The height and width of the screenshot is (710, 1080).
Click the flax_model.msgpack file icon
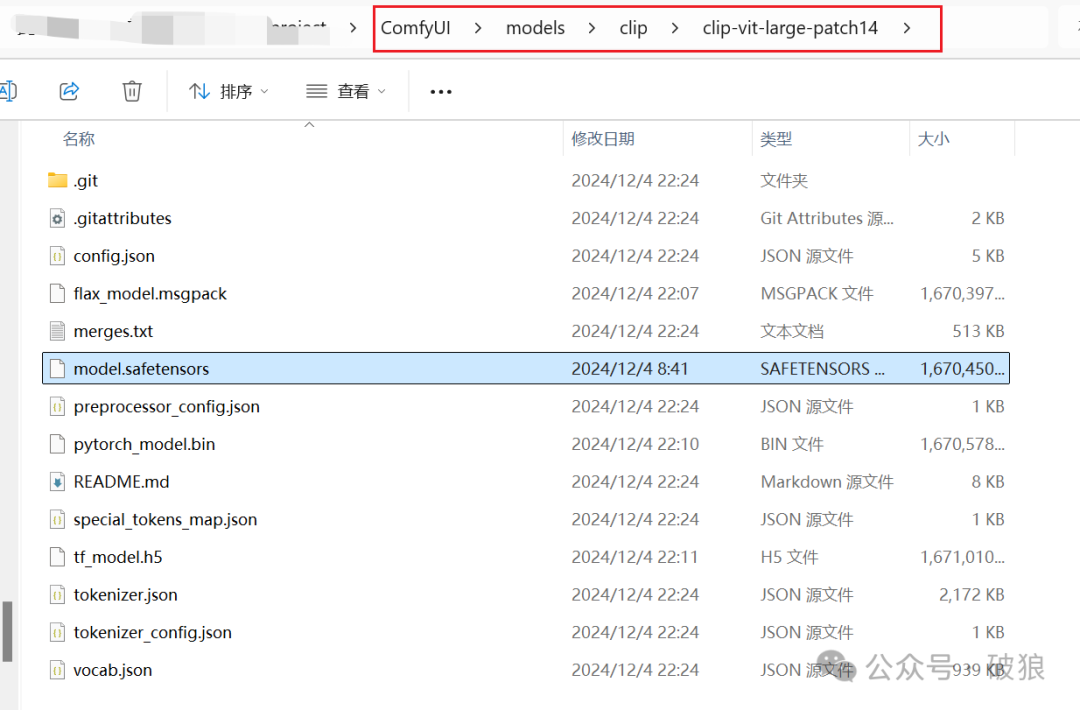tap(58, 293)
